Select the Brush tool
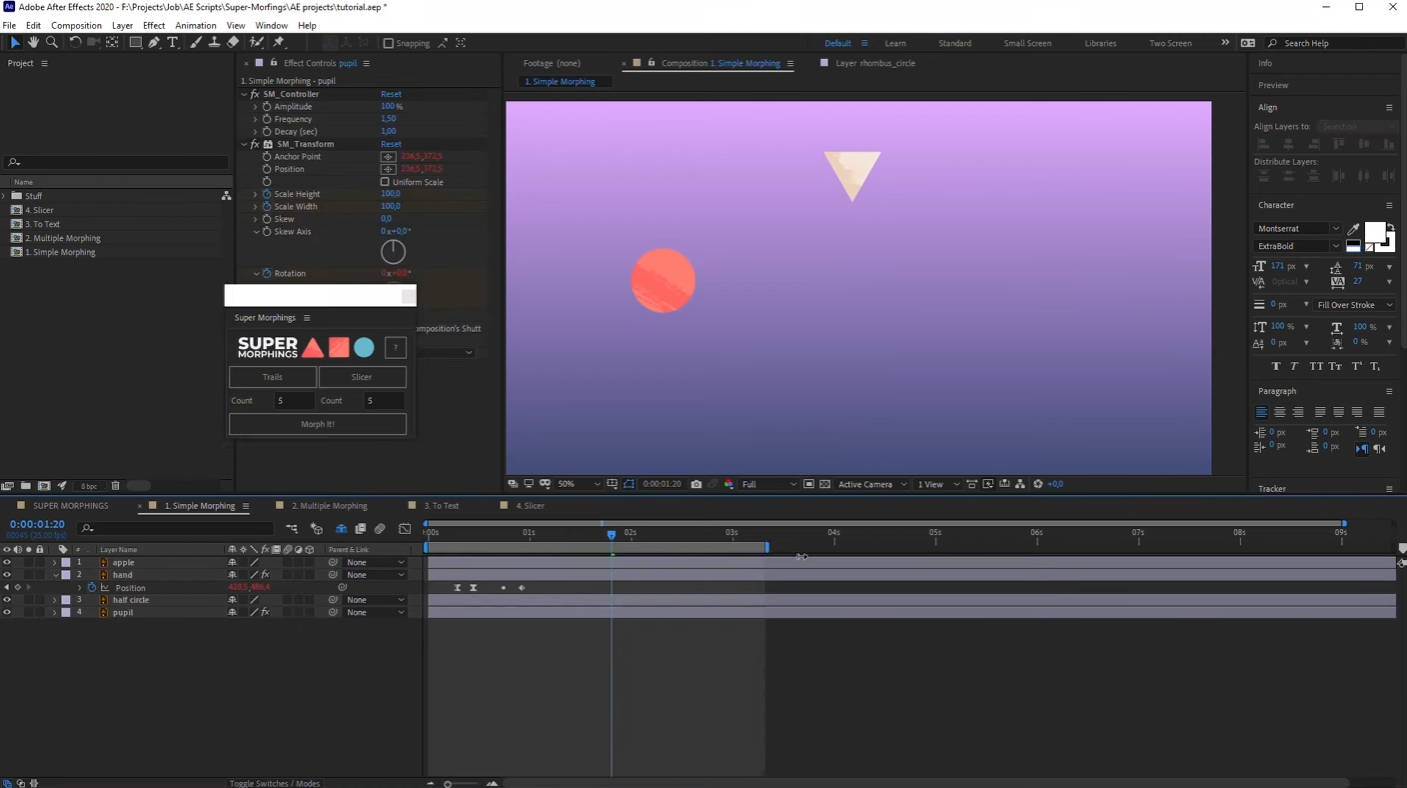The image size is (1407, 788). [x=194, y=42]
